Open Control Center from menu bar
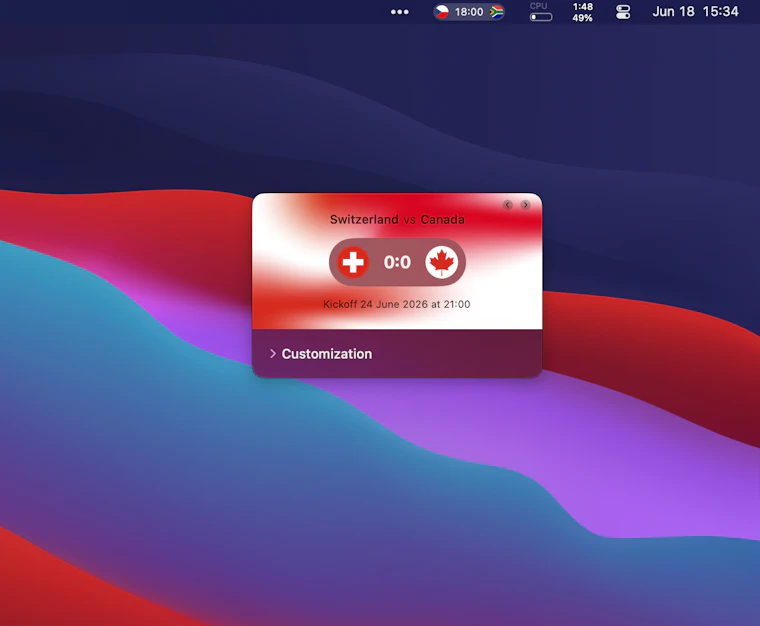The image size is (760, 626). click(x=623, y=12)
